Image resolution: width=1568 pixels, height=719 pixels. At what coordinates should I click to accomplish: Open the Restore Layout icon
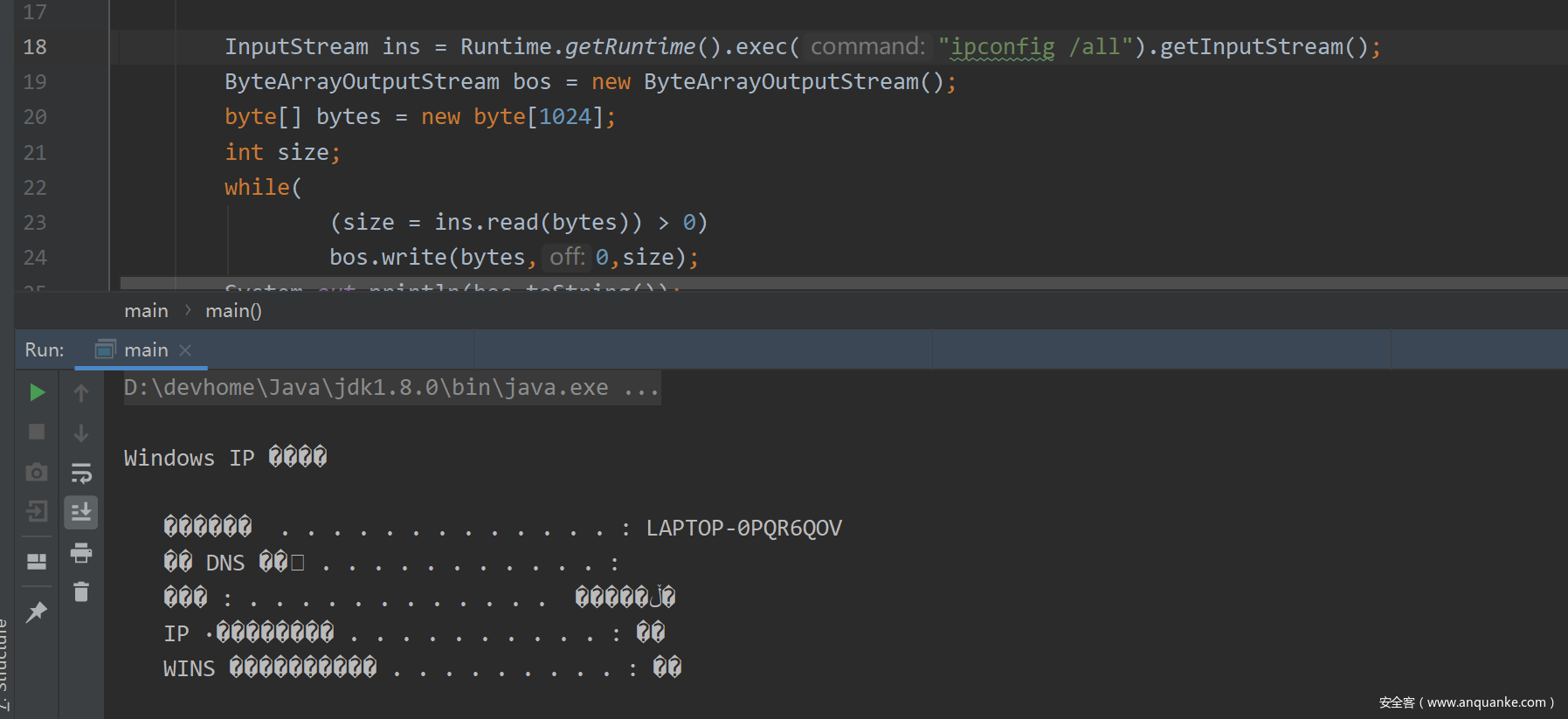click(37, 561)
